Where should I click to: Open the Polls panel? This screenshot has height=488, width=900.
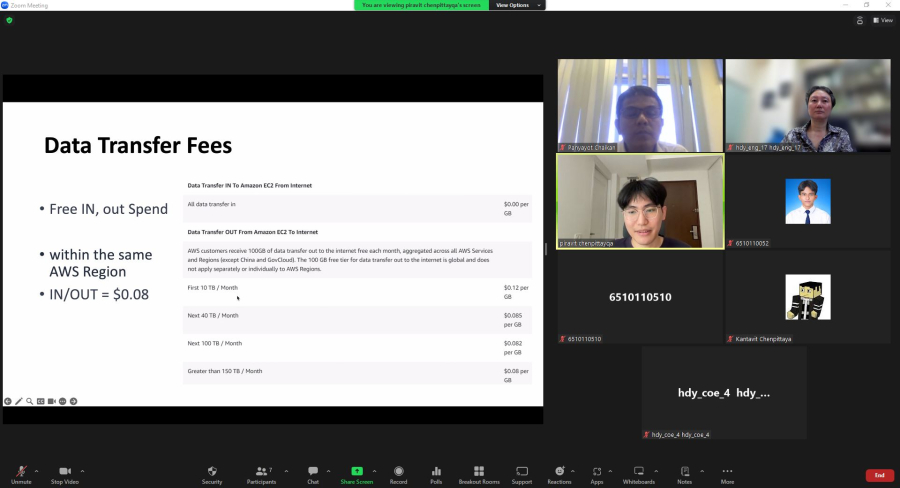(x=436, y=474)
